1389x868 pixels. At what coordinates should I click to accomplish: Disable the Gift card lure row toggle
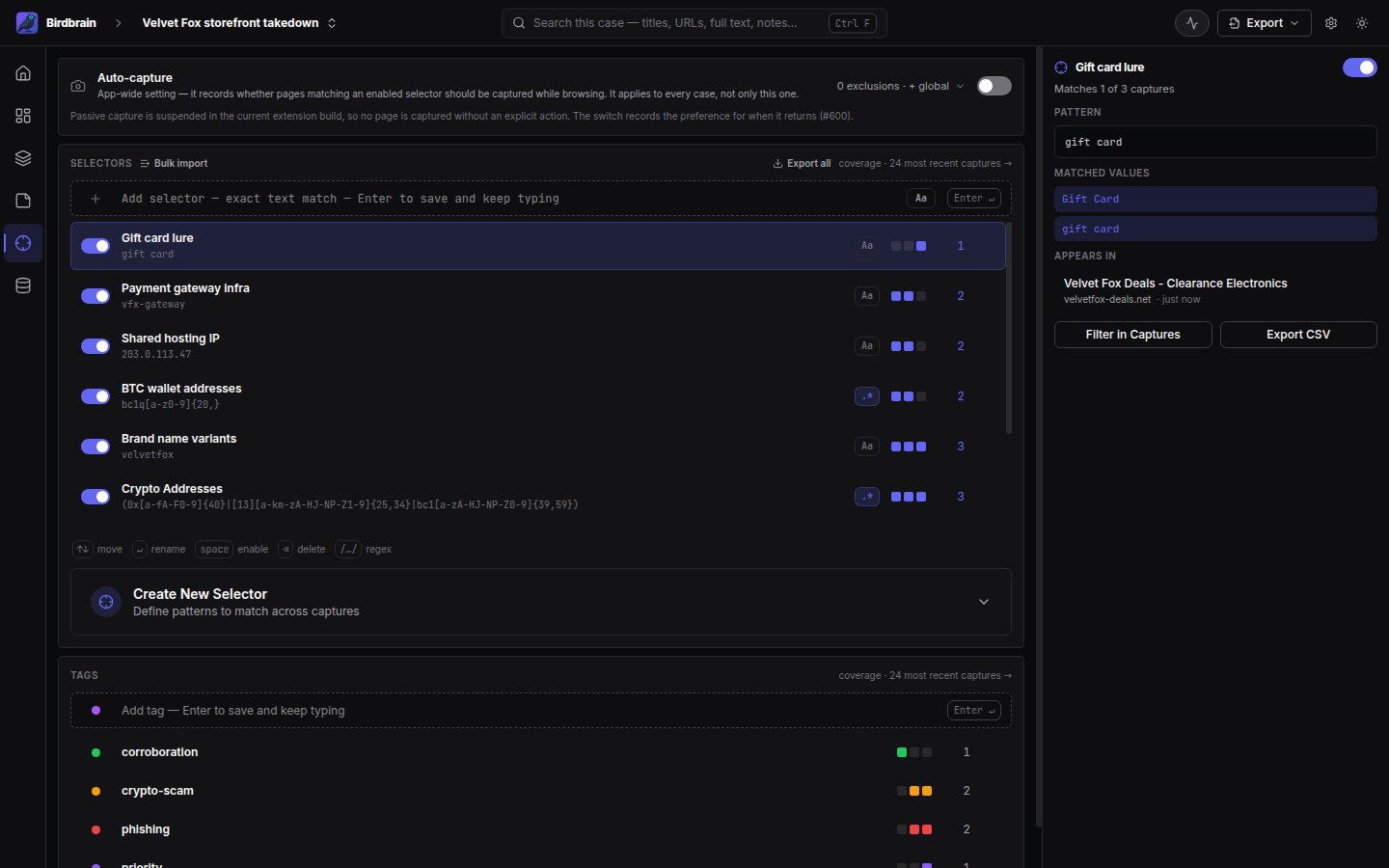pyautogui.click(x=95, y=246)
